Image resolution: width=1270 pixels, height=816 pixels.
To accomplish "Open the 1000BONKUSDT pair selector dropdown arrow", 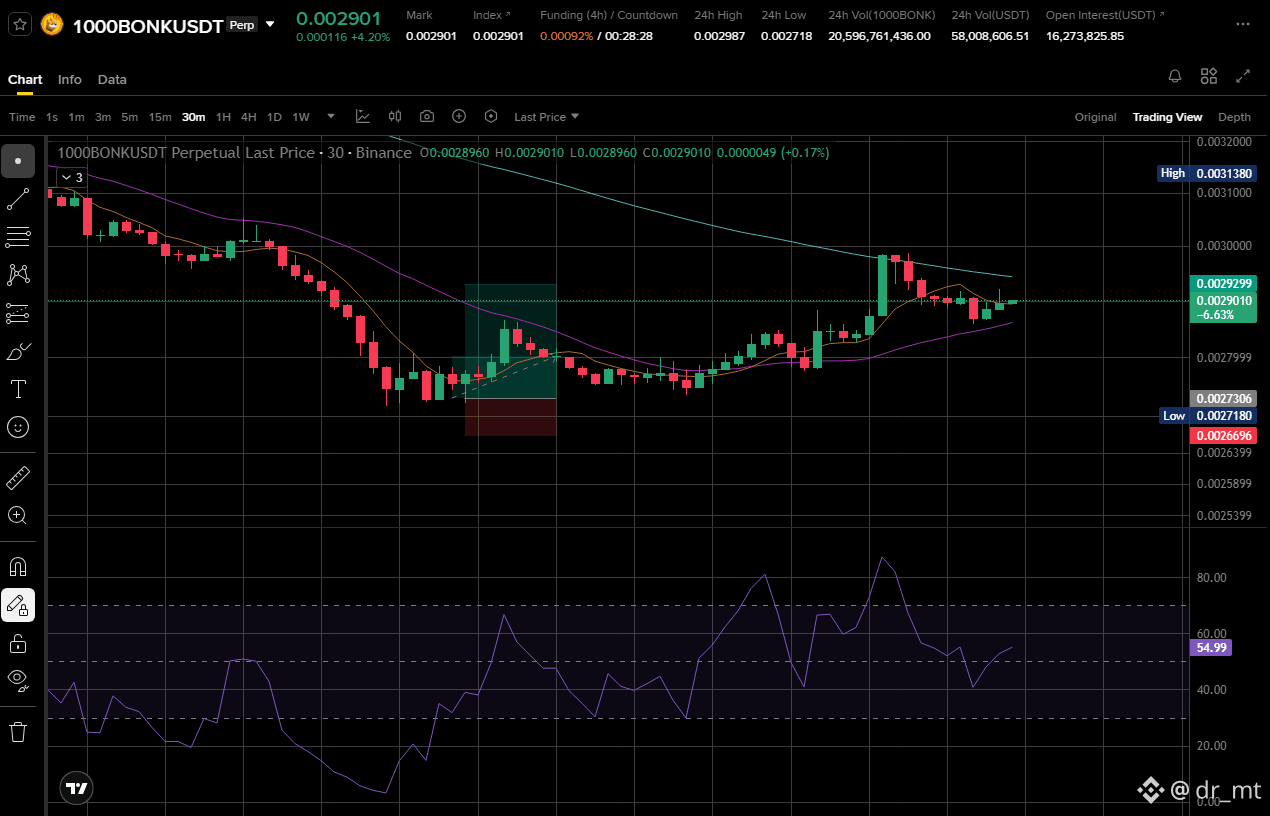I will click(270, 24).
